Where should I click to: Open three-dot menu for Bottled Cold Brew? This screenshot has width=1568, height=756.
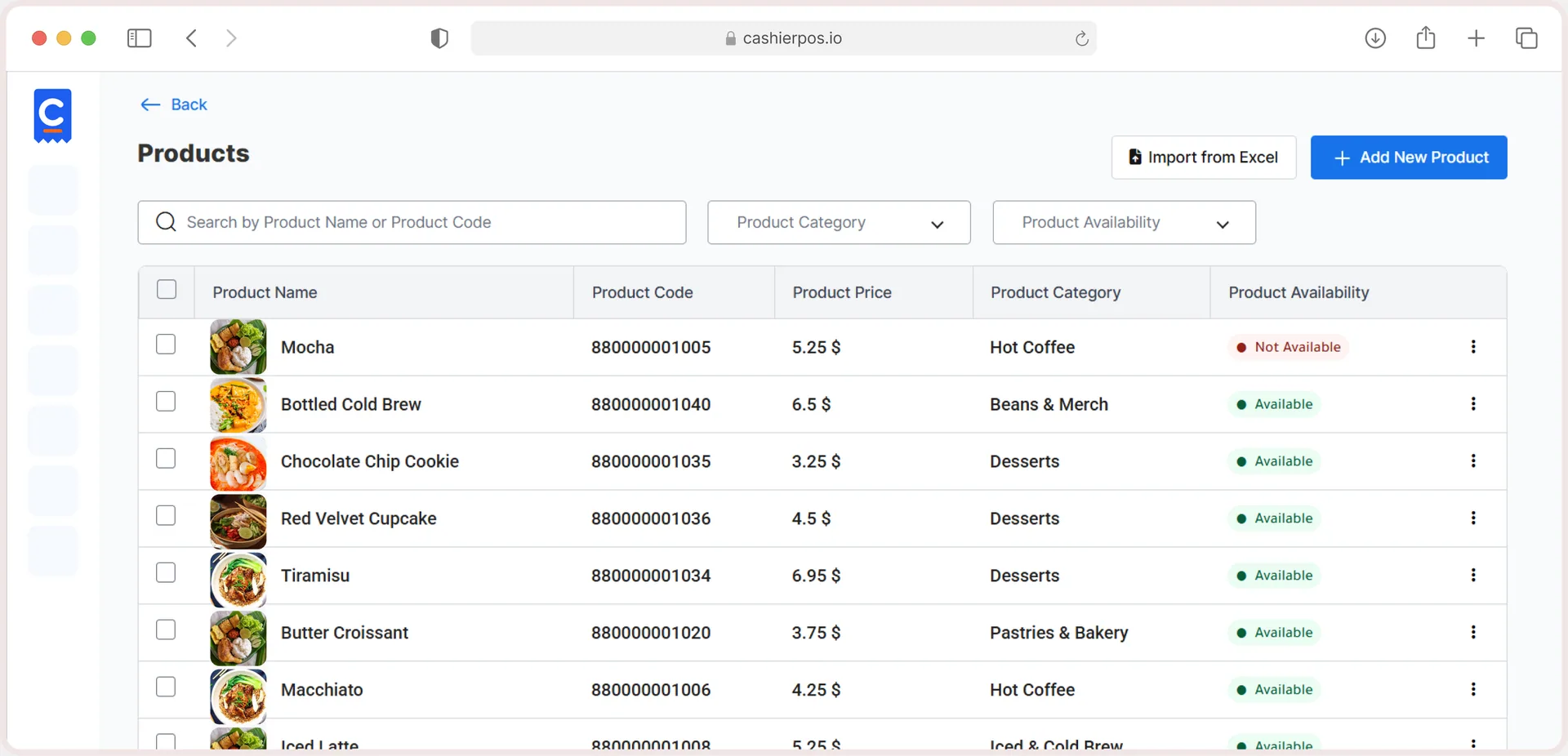coord(1473,404)
